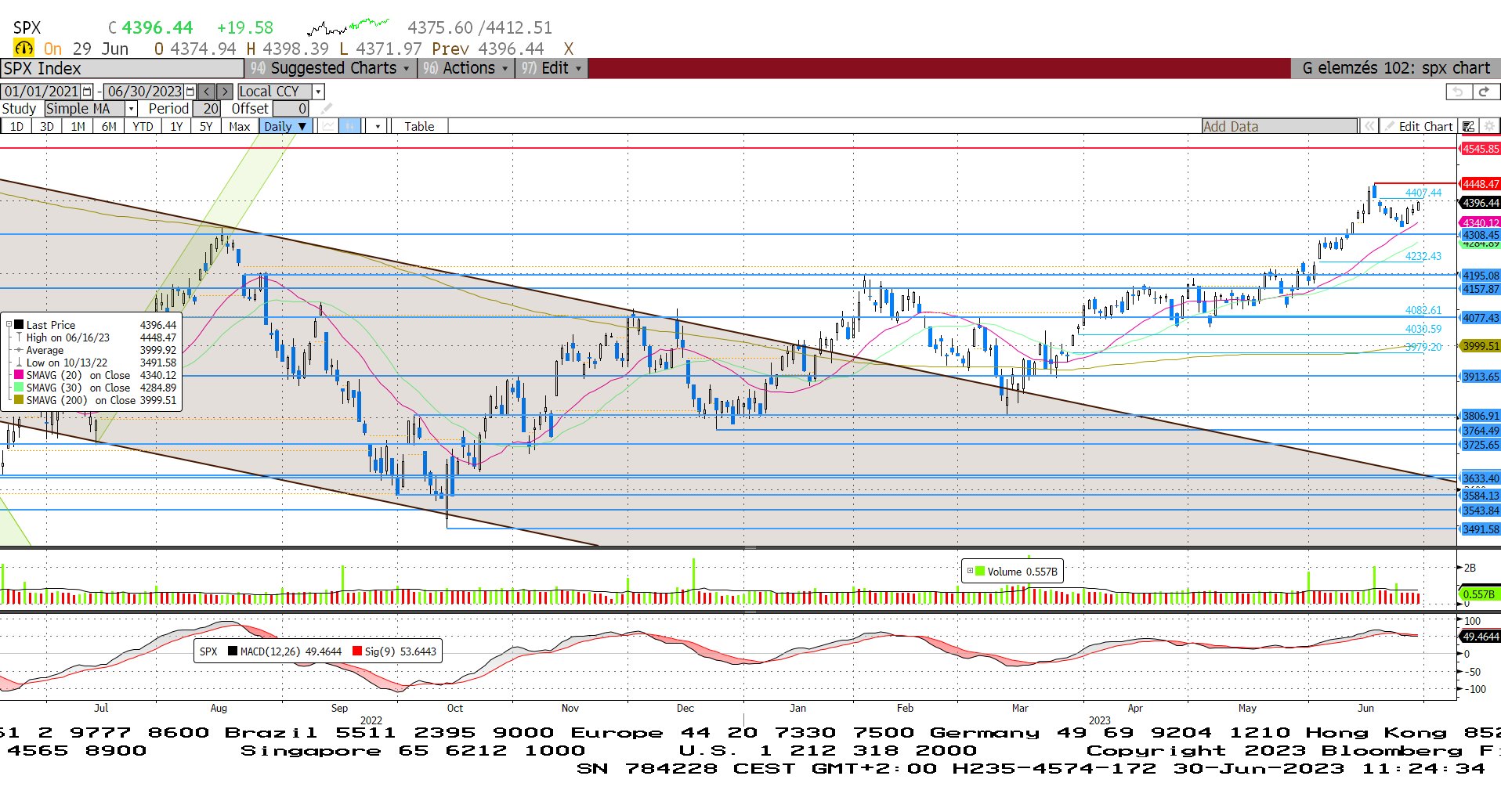This screenshot has width=1501, height=812.
Task: Shift date range back with left arrow
Action: tap(207, 92)
